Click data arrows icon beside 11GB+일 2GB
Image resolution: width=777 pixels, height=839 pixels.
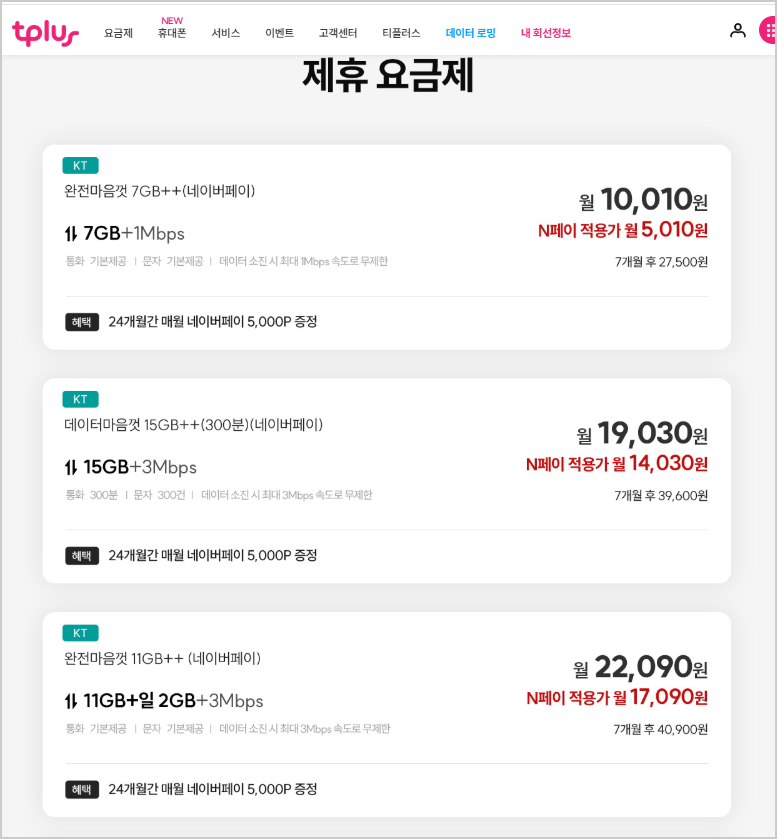tap(71, 701)
